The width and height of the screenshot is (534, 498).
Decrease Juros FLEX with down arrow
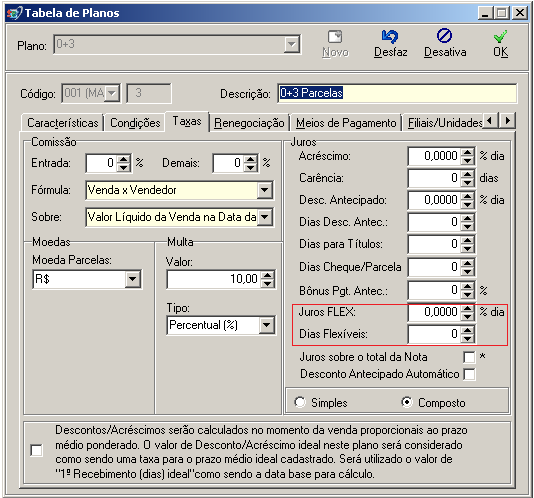coord(468,316)
